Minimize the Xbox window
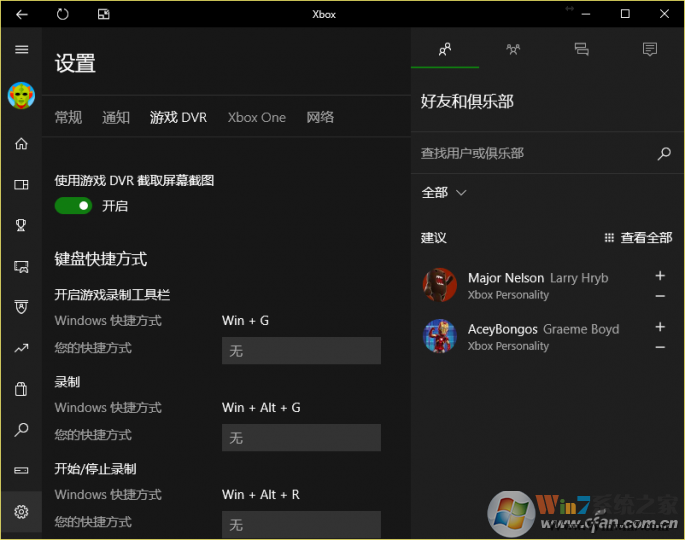 coord(586,14)
